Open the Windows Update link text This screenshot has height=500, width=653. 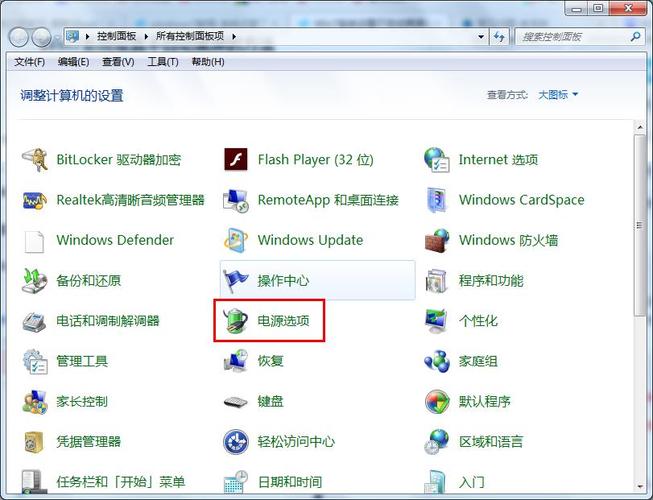coord(310,240)
